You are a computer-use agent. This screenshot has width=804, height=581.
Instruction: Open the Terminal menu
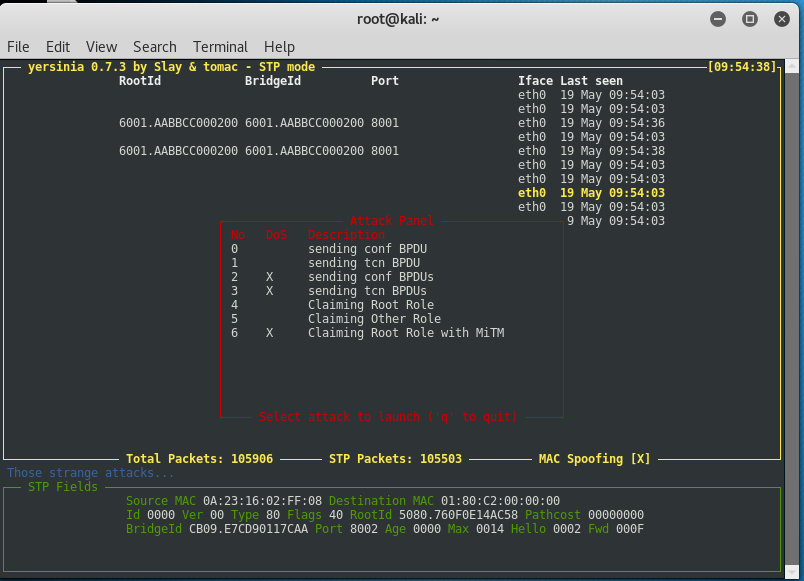pos(220,47)
